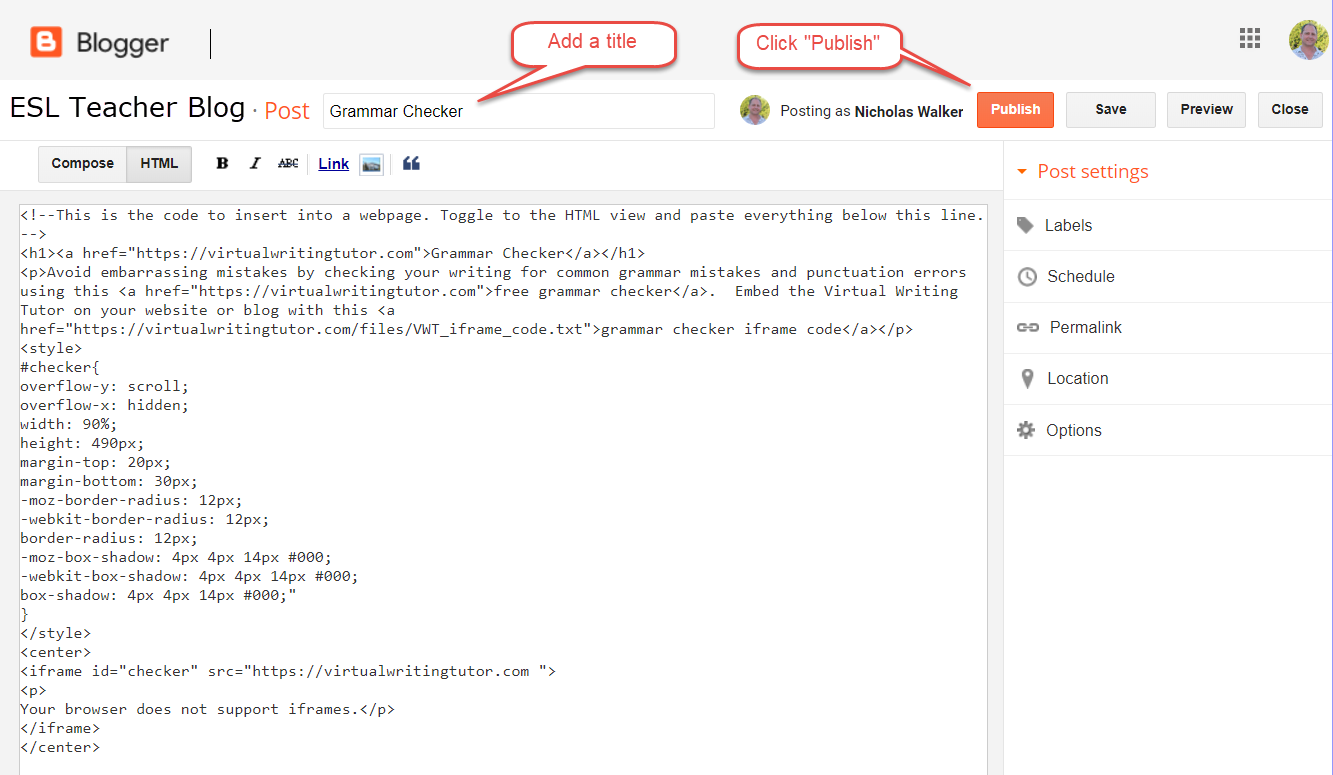Click inside the HTML code editor
Screen dimensions: 1333x775
point(503,490)
